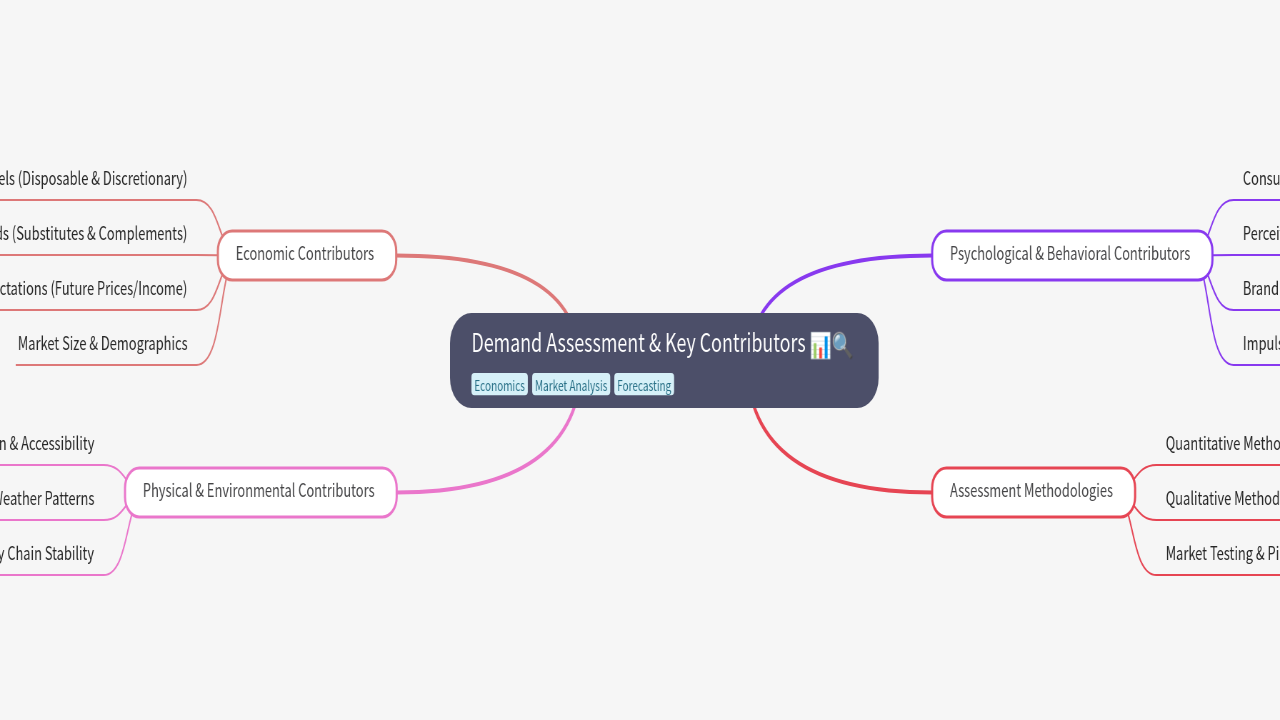
Task: Select the Economic Contributors node
Action: (306, 254)
